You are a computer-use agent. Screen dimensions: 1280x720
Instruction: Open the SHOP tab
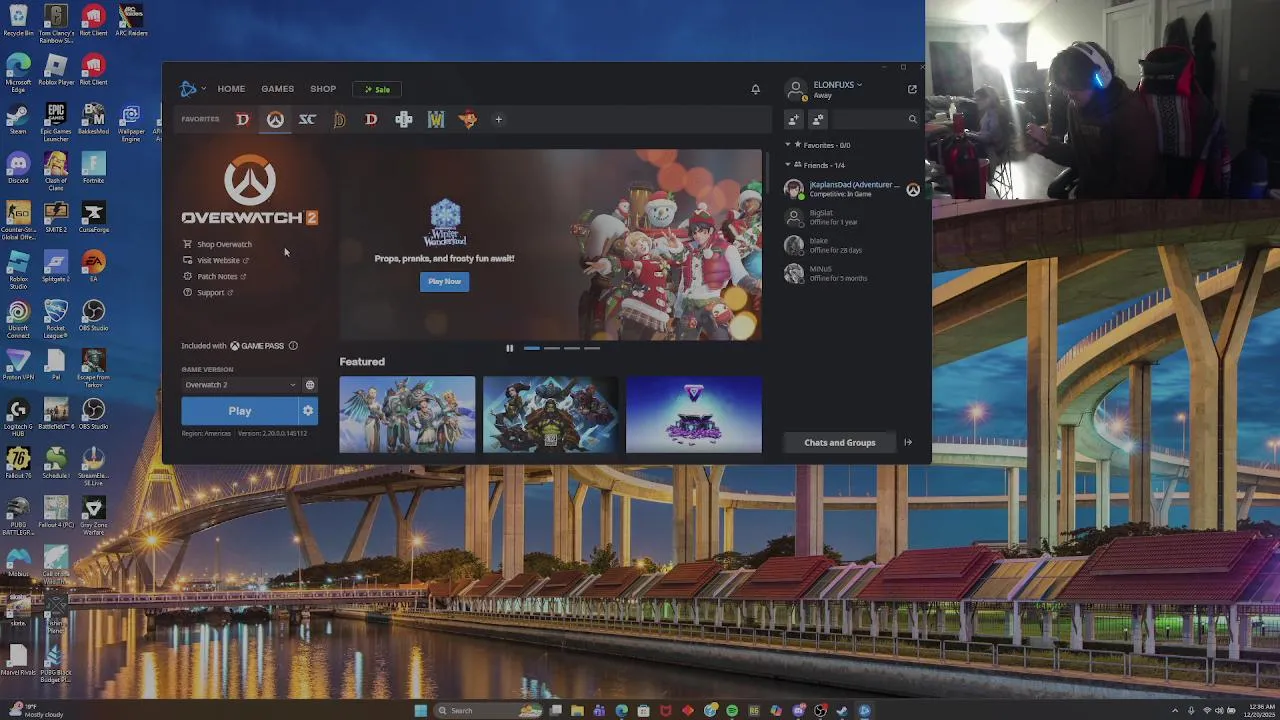pyautogui.click(x=322, y=89)
